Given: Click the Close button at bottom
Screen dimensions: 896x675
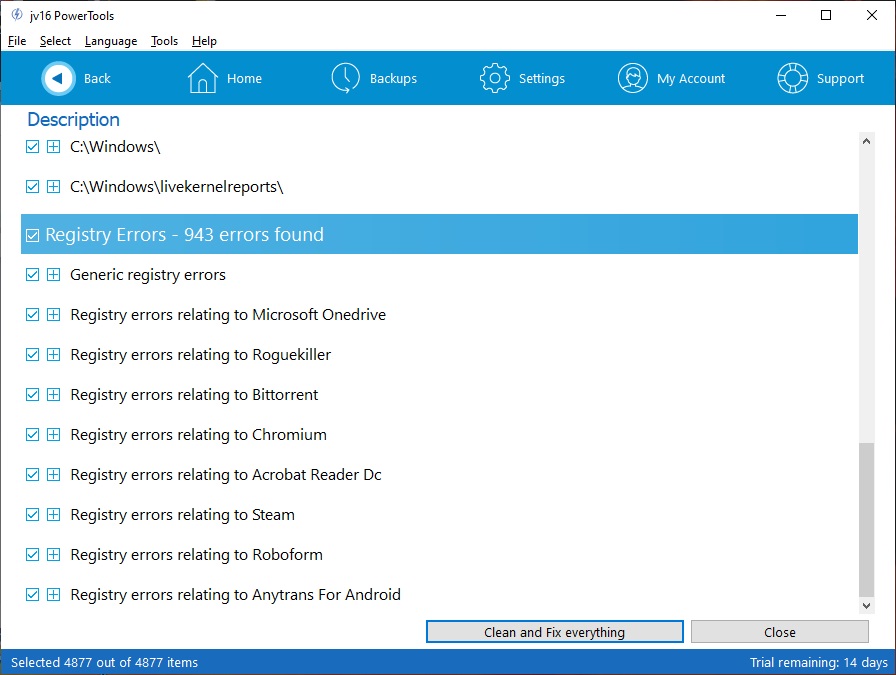Looking at the screenshot, I should 779,632.
